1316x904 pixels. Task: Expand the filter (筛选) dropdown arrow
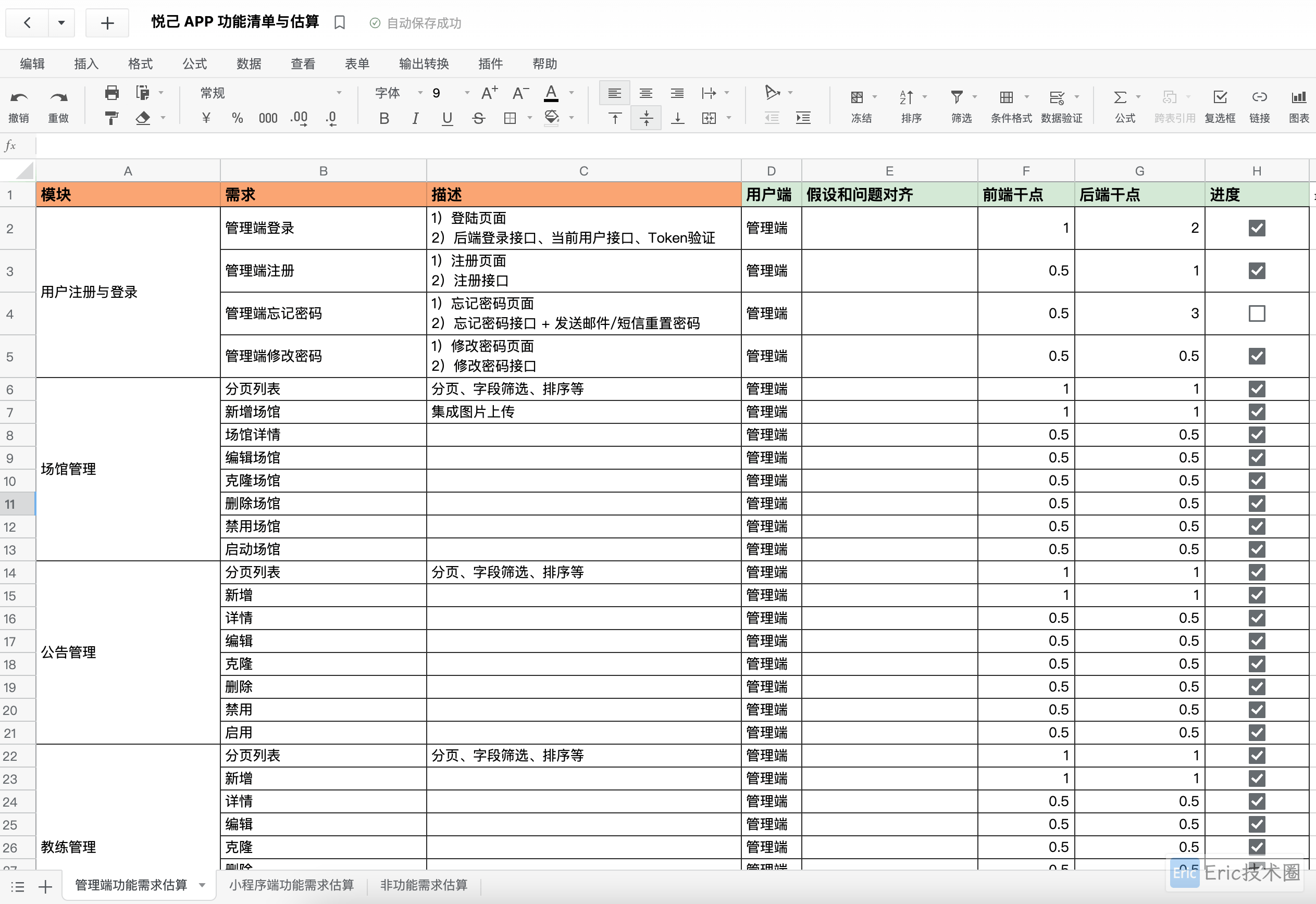coord(974,97)
